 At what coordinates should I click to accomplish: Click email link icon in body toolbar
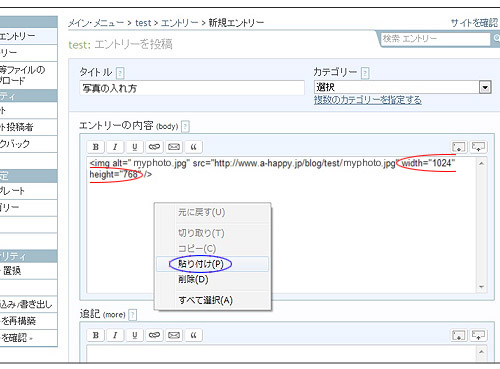coord(174,147)
